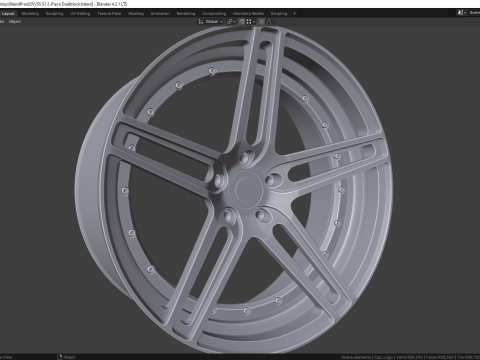Toggle snapping magnet icon

(242, 22)
